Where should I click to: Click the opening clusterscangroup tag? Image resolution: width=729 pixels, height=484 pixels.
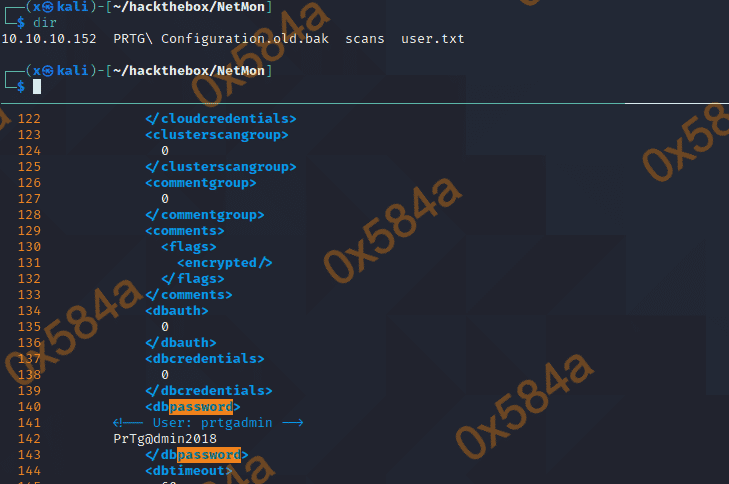pyautogui.click(x=217, y=134)
